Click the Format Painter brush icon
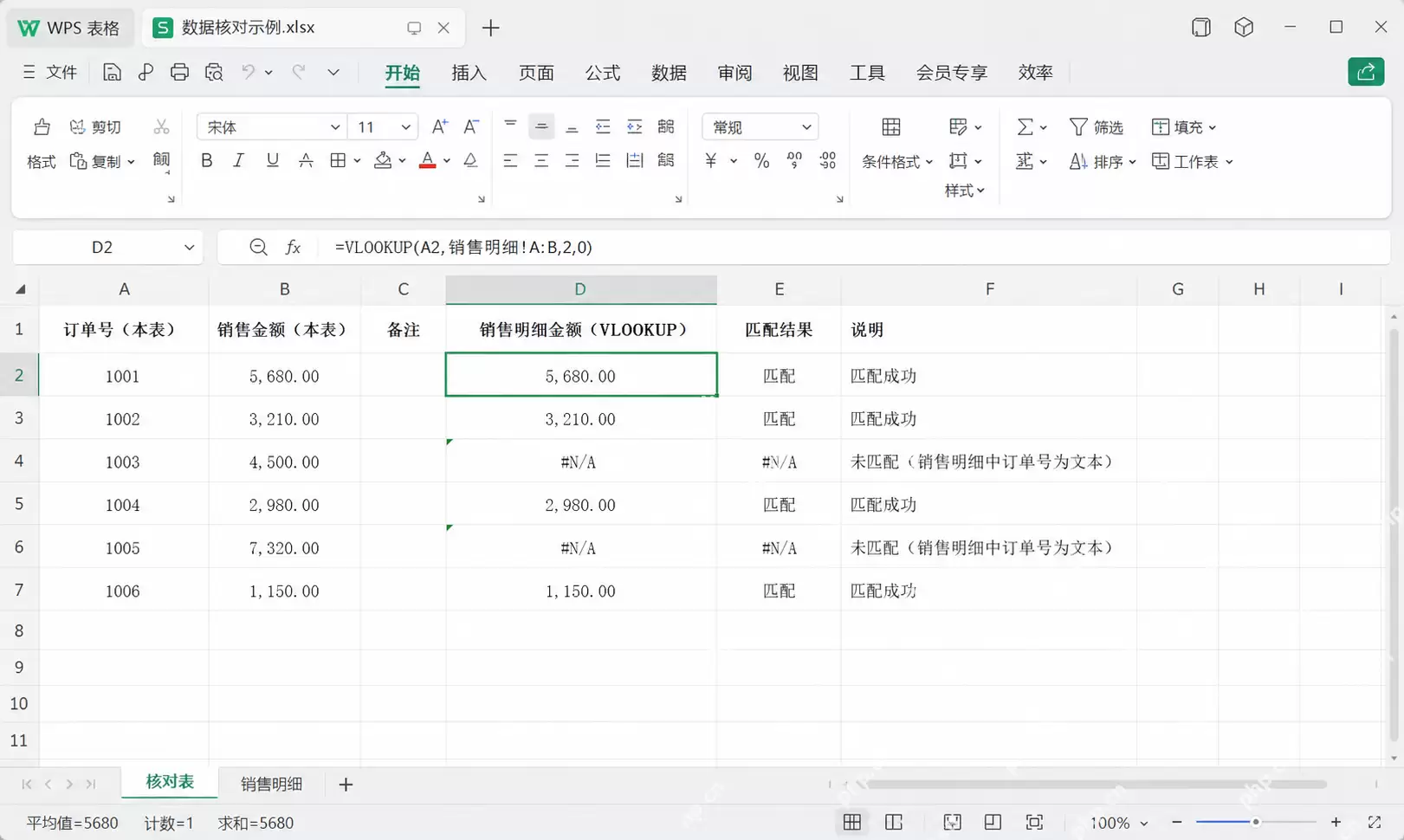1404x840 pixels. pyautogui.click(x=41, y=127)
